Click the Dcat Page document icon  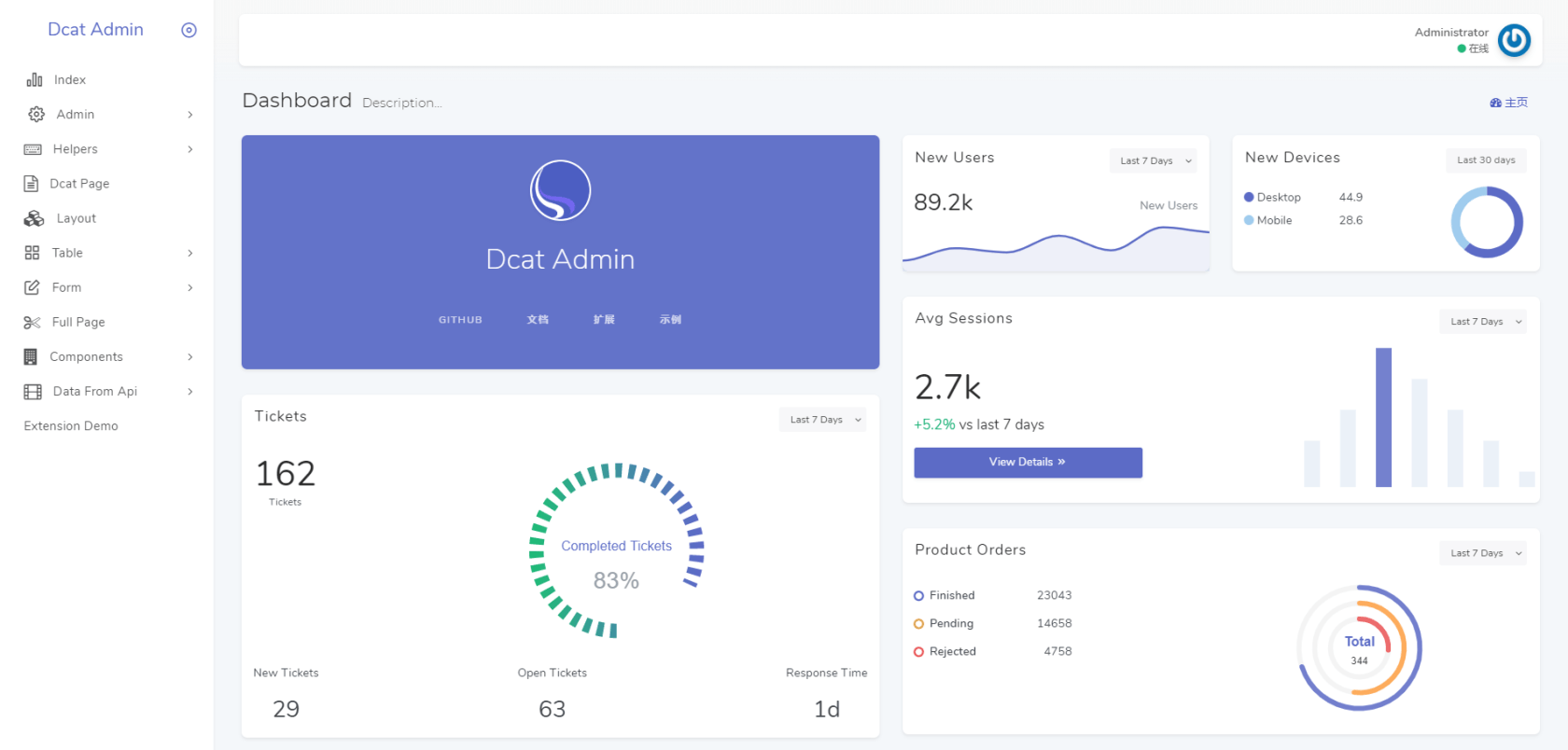31,184
